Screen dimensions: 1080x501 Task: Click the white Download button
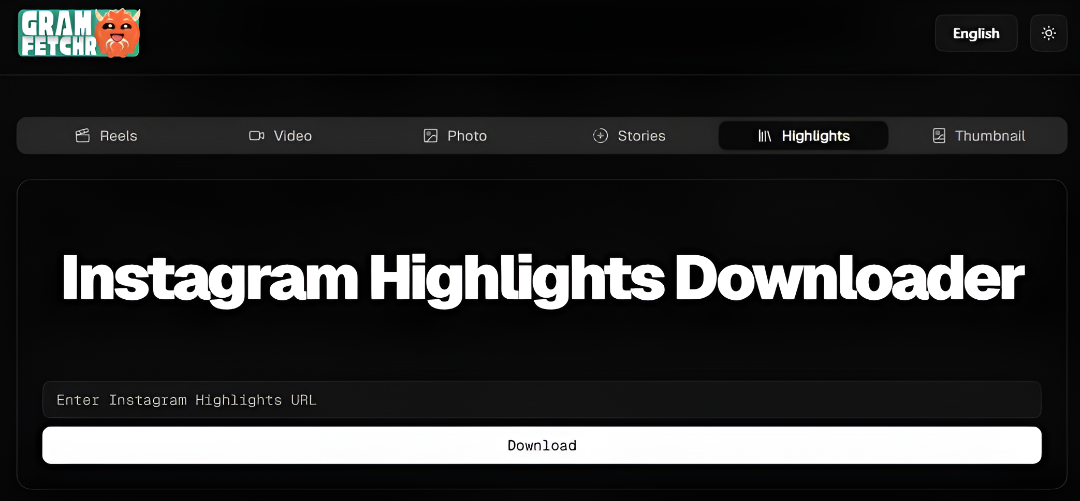541,445
